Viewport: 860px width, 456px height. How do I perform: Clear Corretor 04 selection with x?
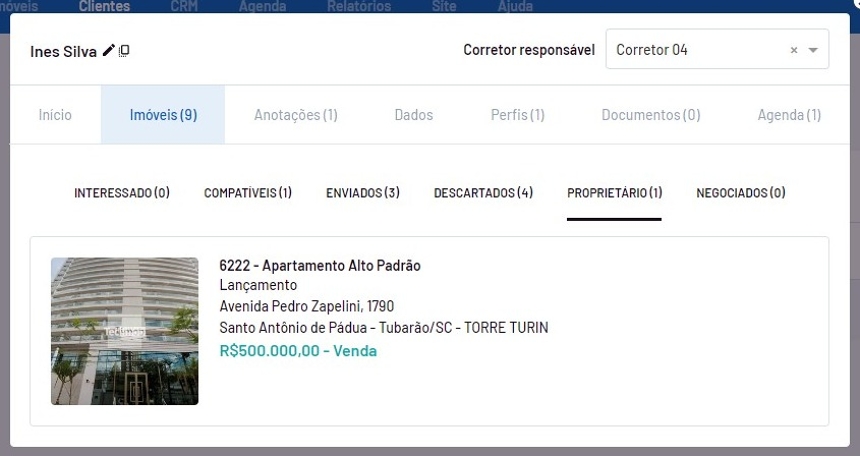(794, 50)
